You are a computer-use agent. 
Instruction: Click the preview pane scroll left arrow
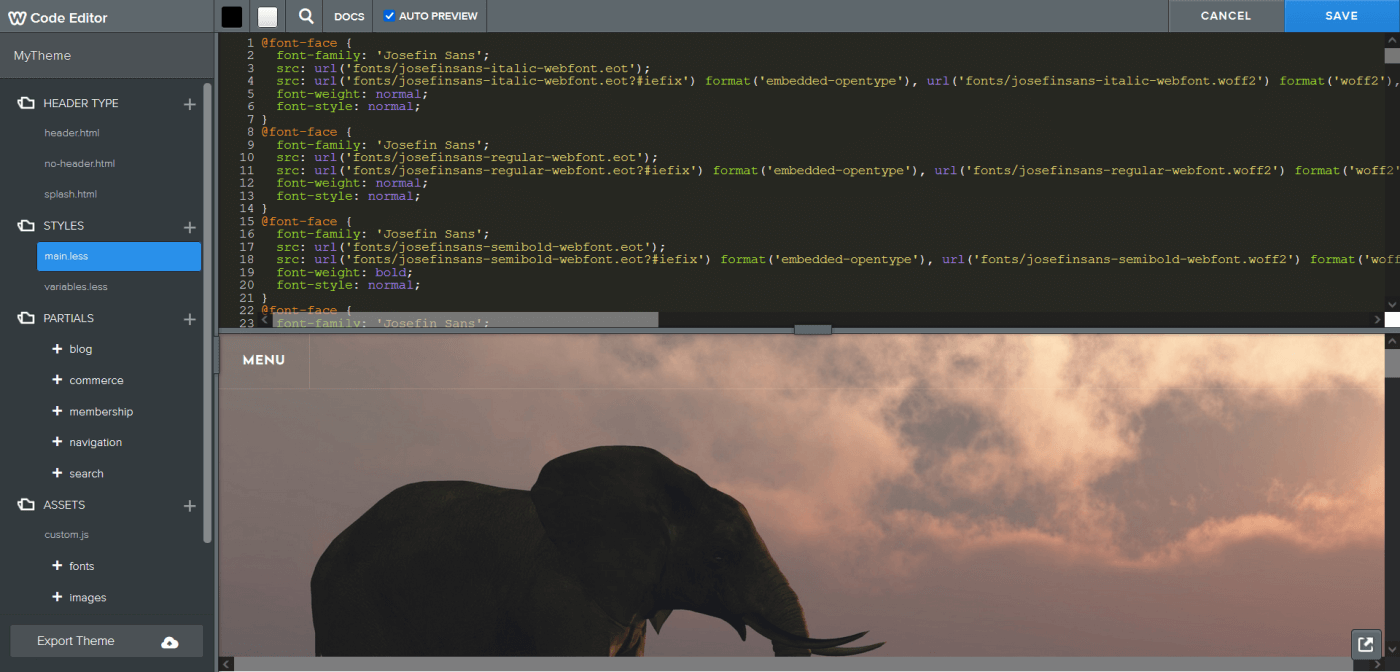click(x=226, y=664)
